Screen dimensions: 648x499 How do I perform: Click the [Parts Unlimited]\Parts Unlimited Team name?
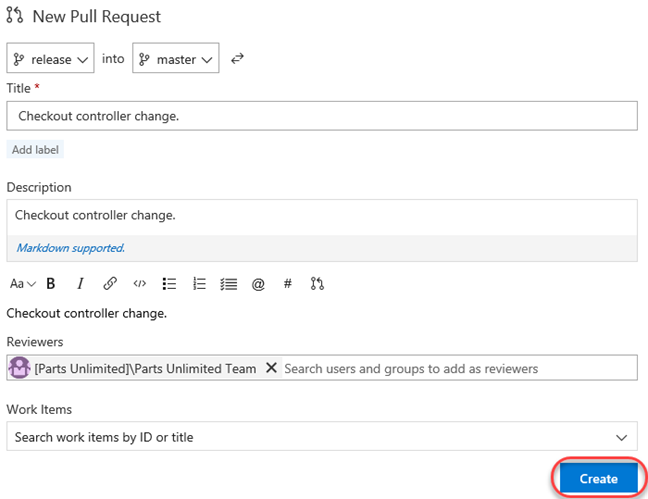click(145, 368)
